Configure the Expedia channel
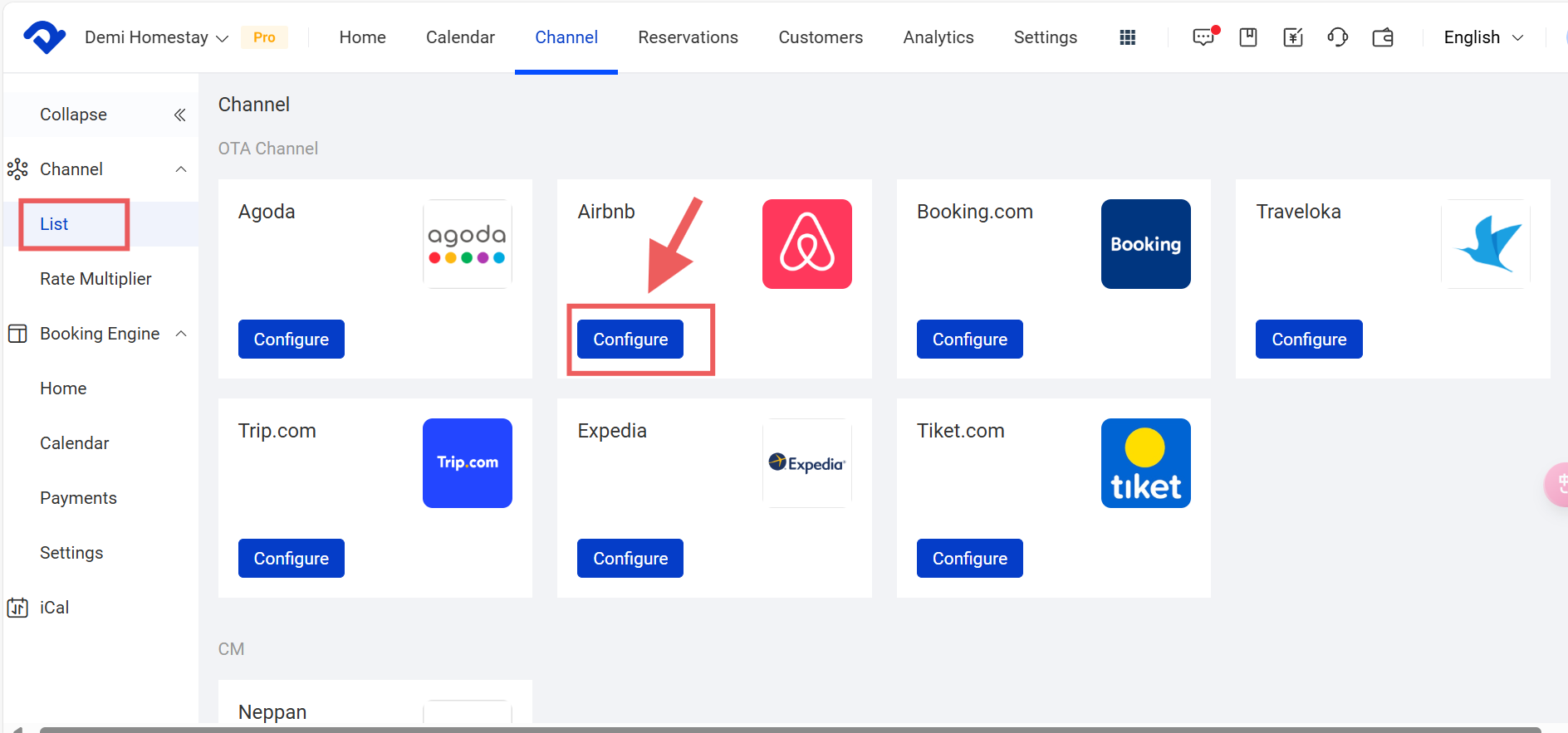 tap(630, 558)
